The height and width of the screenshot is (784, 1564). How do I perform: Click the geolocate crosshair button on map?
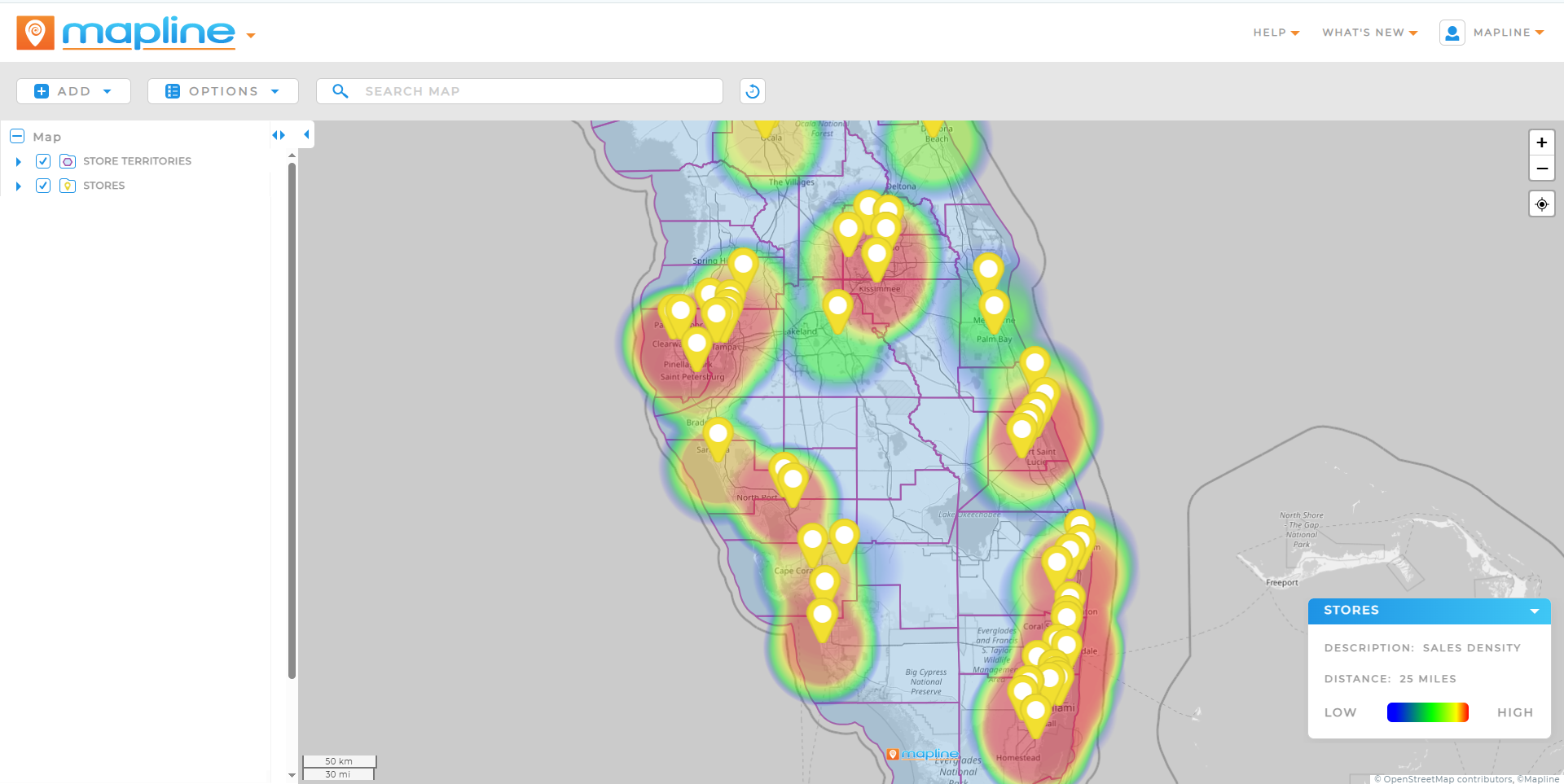1540,204
